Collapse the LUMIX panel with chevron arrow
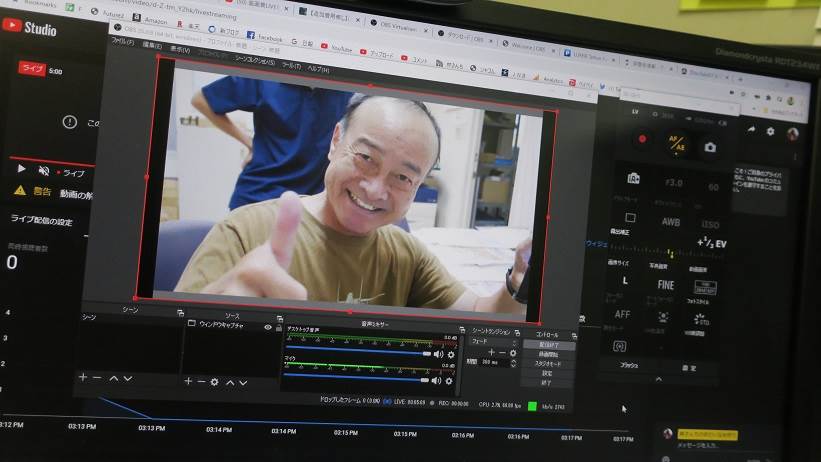821x462 pixels. point(659,379)
